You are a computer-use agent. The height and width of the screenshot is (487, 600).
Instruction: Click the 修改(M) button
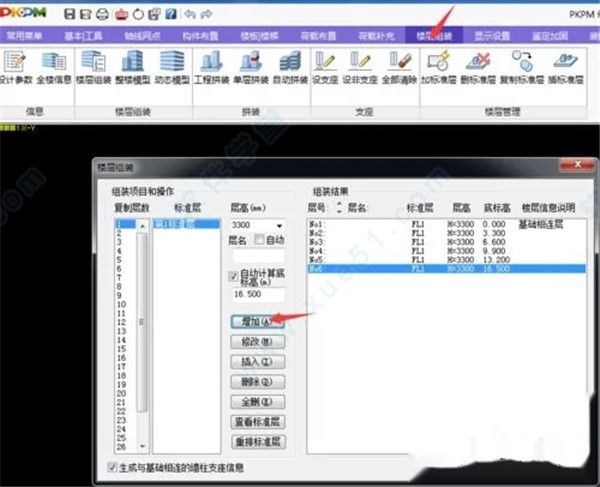point(258,342)
